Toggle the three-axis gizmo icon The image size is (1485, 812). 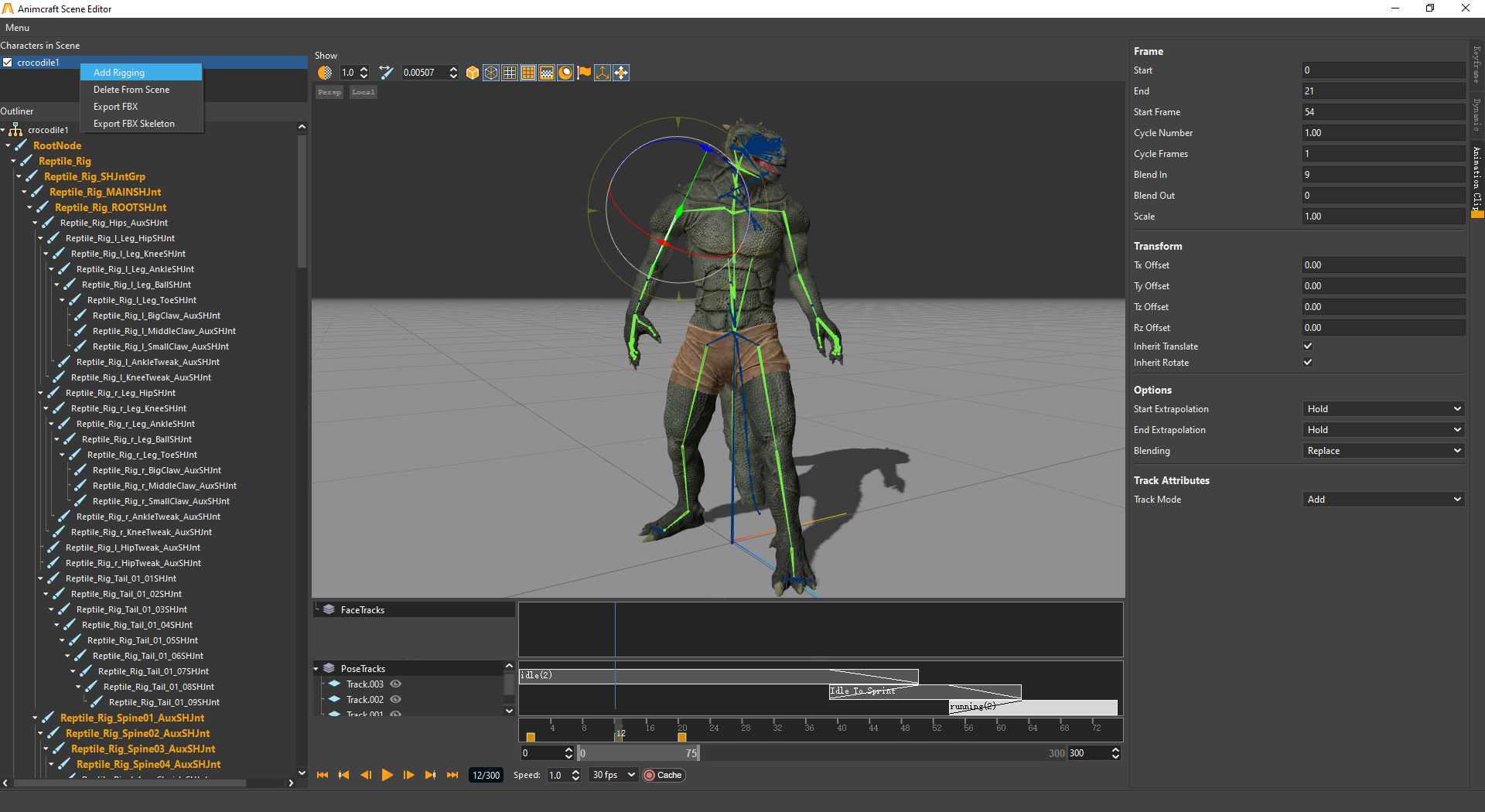click(603, 73)
